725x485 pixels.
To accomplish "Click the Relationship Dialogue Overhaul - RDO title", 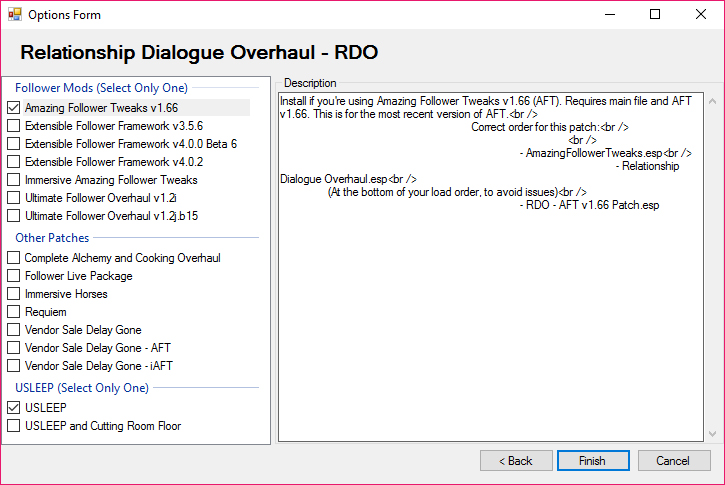I will coord(199,52).
